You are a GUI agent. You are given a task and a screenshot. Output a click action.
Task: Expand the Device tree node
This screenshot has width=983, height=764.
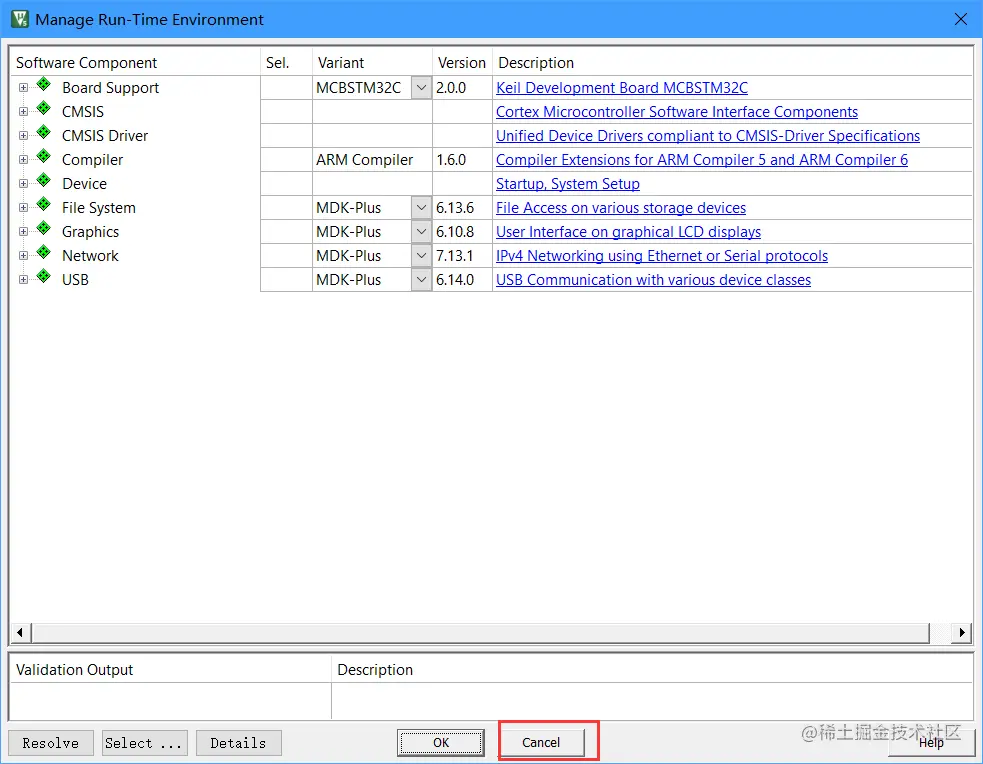point(23,184)
